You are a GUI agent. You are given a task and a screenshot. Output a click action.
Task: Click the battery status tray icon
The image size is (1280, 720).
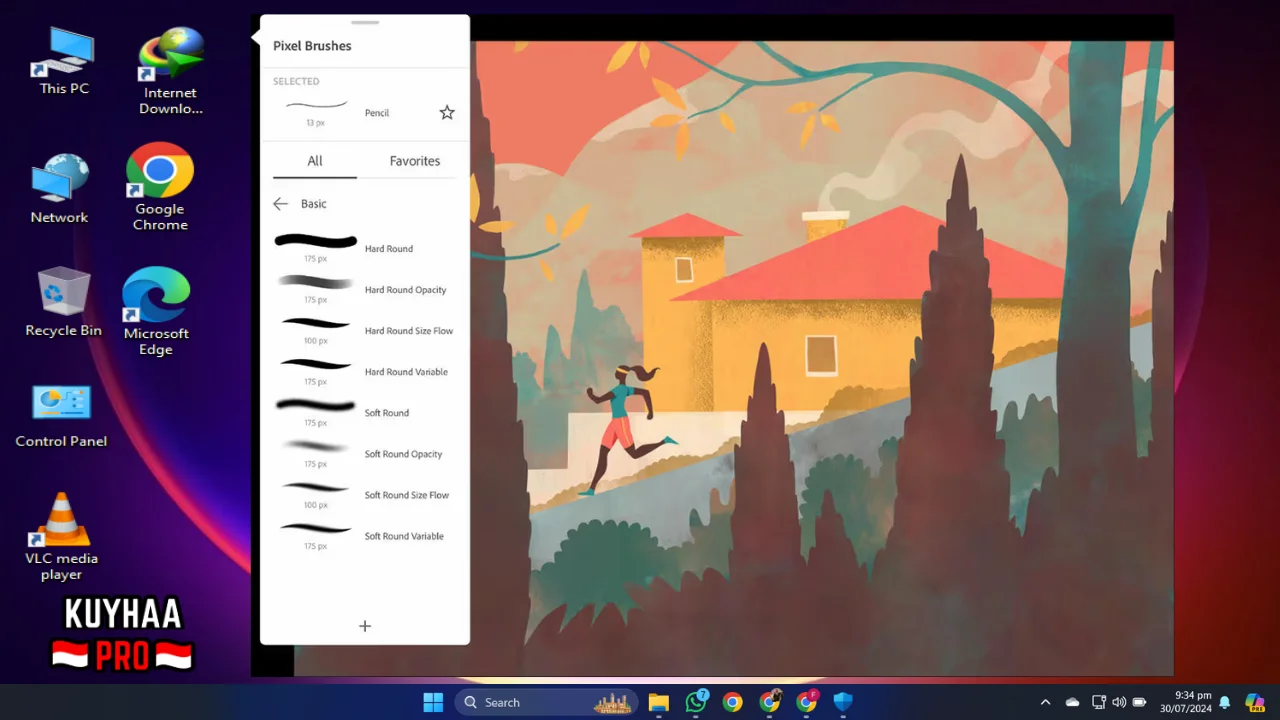[1139, 702]
